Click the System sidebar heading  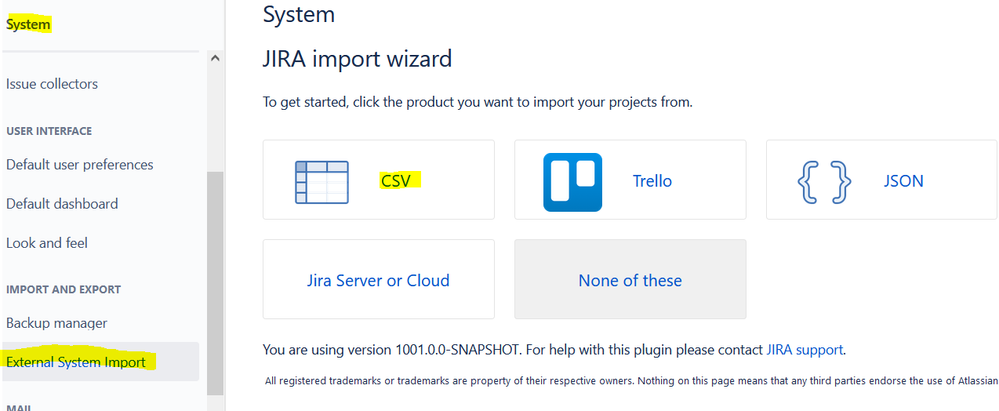click(x=28, y=25)
